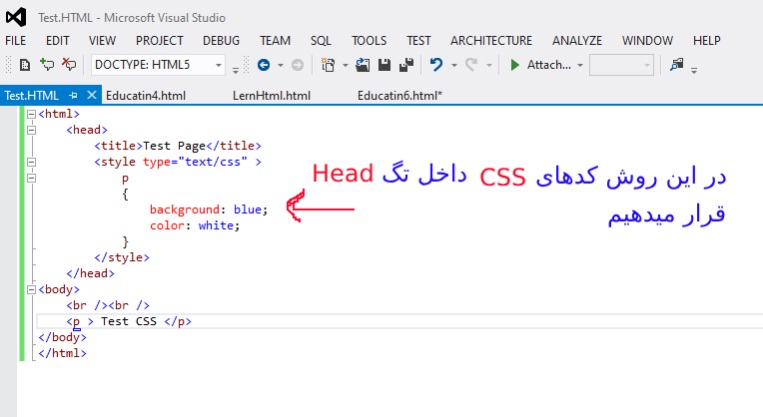Click the Navigate Backward arrow icon

[264, 65]
